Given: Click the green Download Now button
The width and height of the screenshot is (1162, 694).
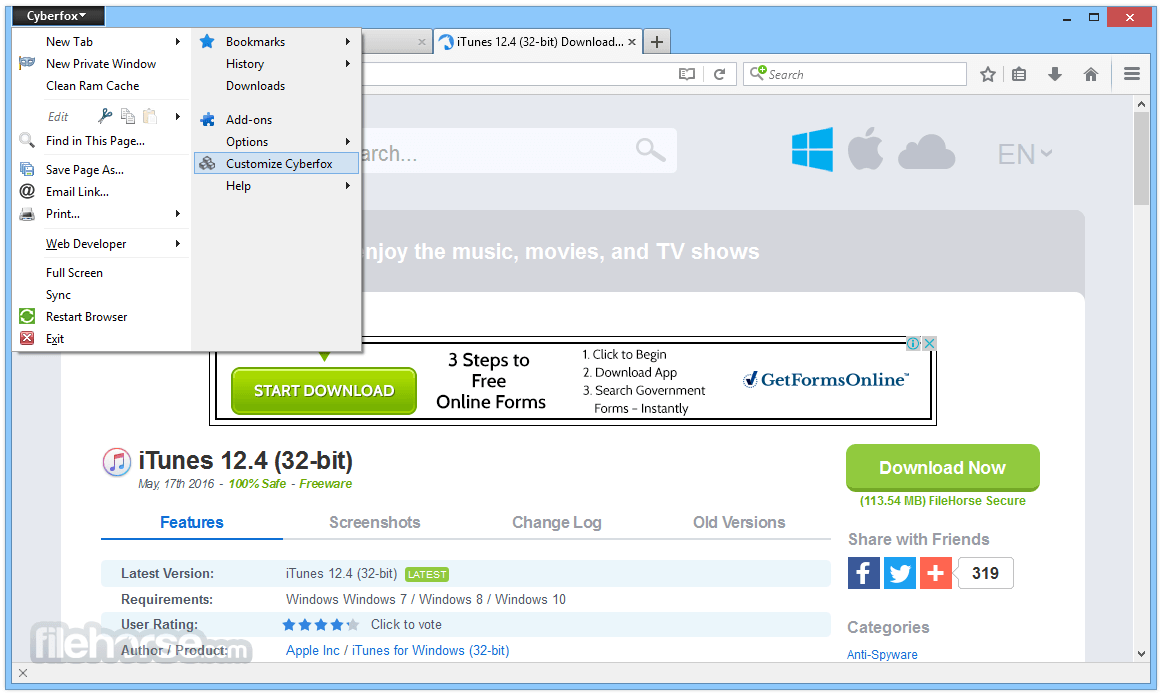Looking at the screenshot, I should [x=943, y=468].
